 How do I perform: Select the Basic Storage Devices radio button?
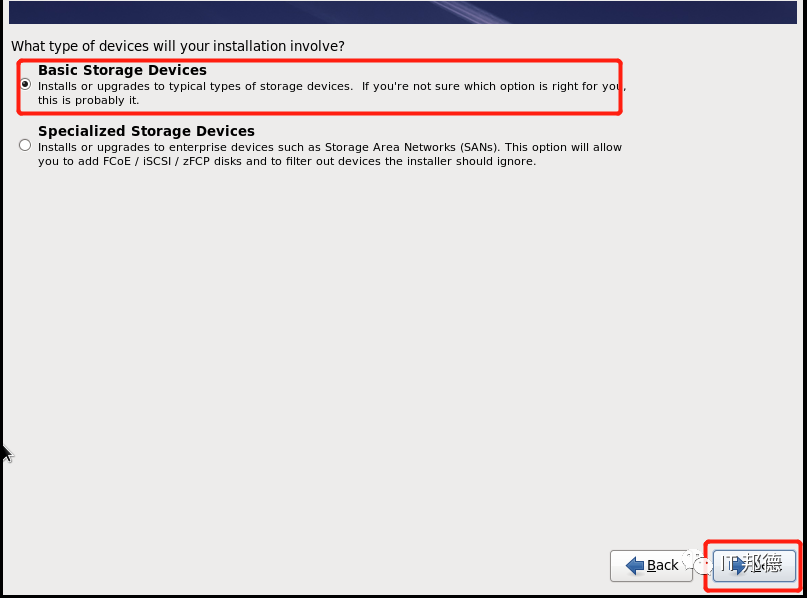point(25,84)
